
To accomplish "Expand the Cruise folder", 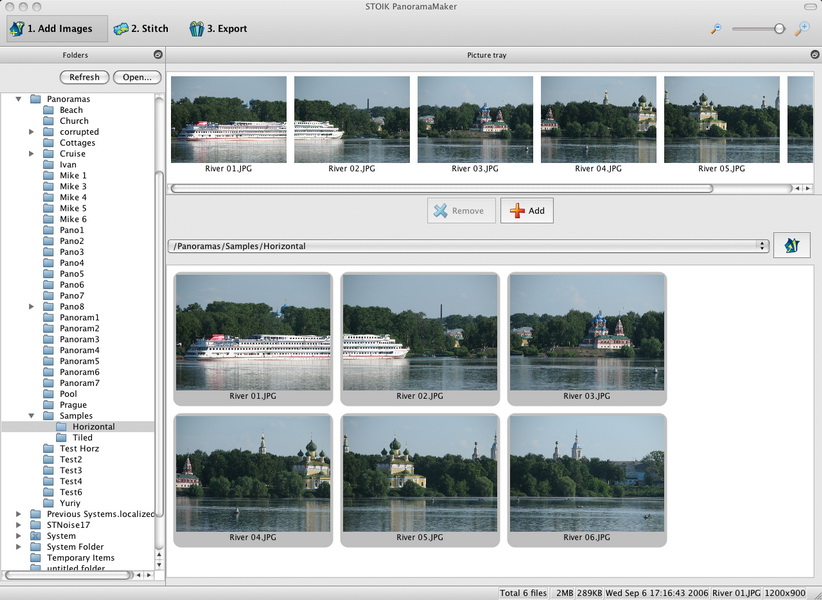I will pyautogui.click(x=32, y=154).
